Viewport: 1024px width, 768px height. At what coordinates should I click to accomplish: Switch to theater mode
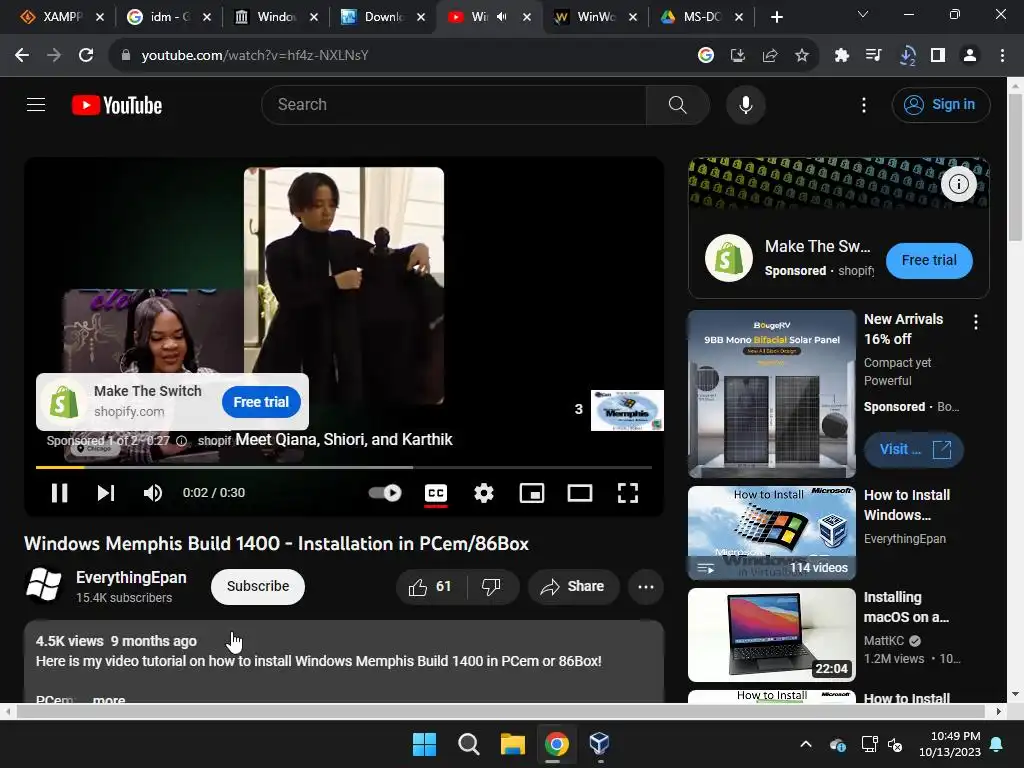(x=579, y=493)
